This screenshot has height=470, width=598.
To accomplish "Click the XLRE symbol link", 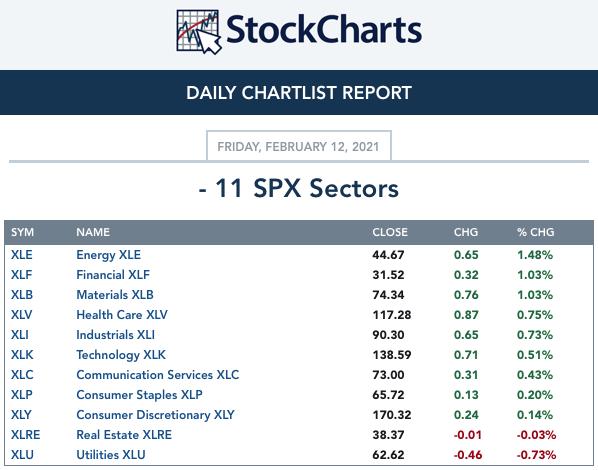I will pyautogui.click(x=26, y=435).
